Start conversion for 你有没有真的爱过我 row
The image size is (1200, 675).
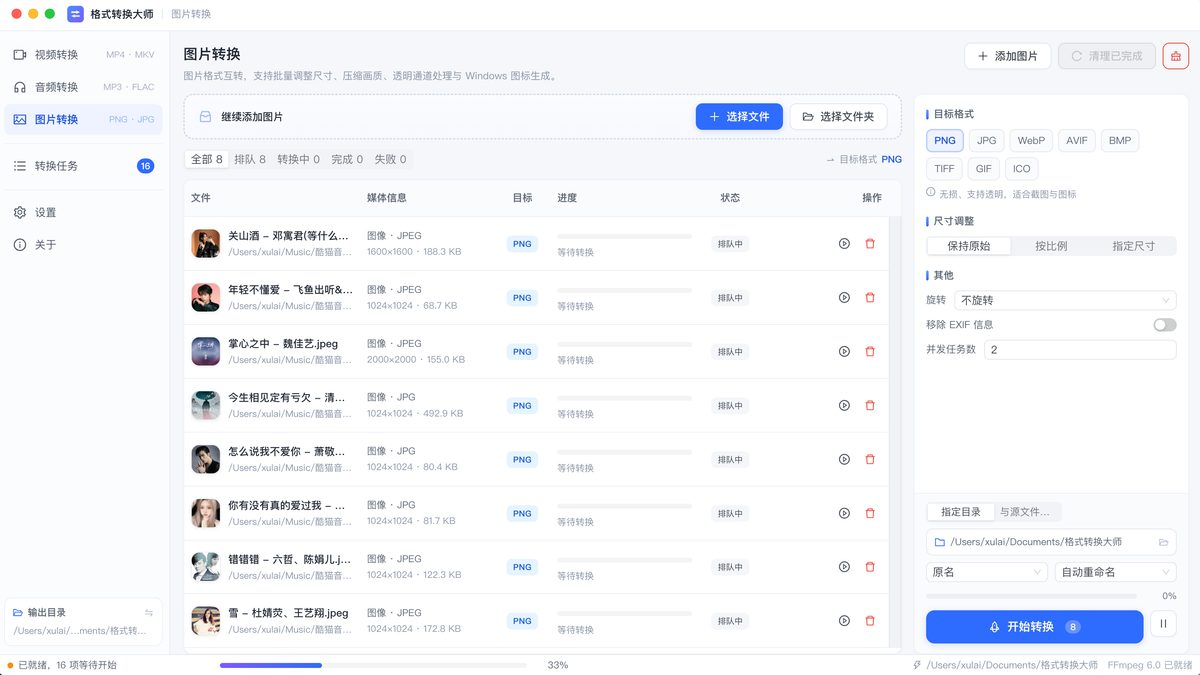point(844,513)
